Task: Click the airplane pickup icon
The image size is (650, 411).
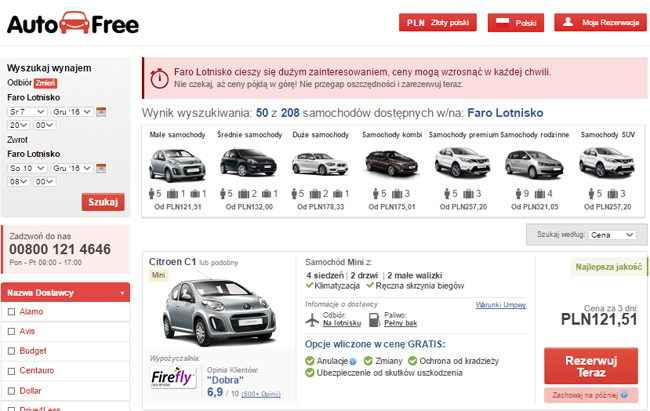Action: pos(312,320)
